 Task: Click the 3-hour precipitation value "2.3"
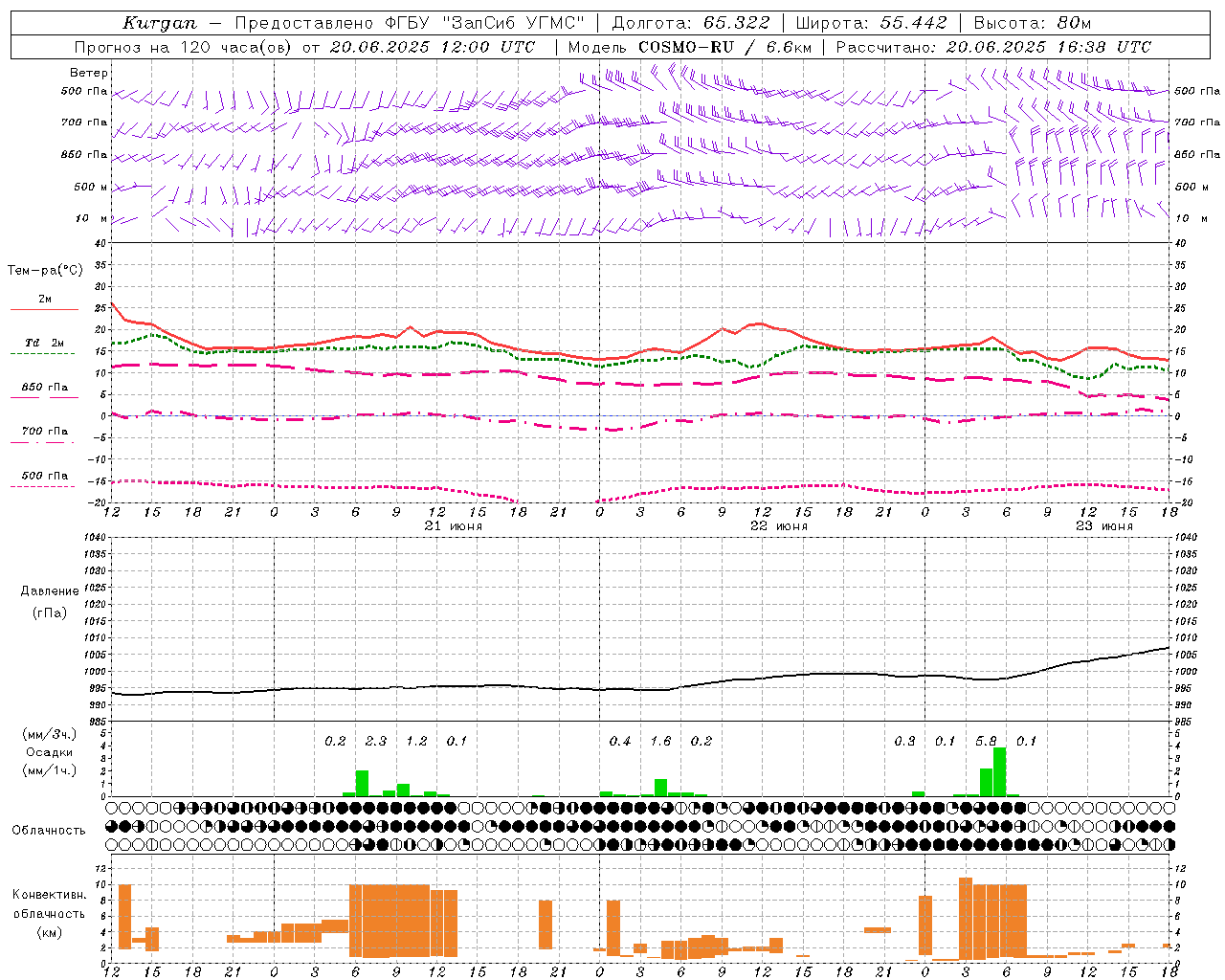(376, 742)
